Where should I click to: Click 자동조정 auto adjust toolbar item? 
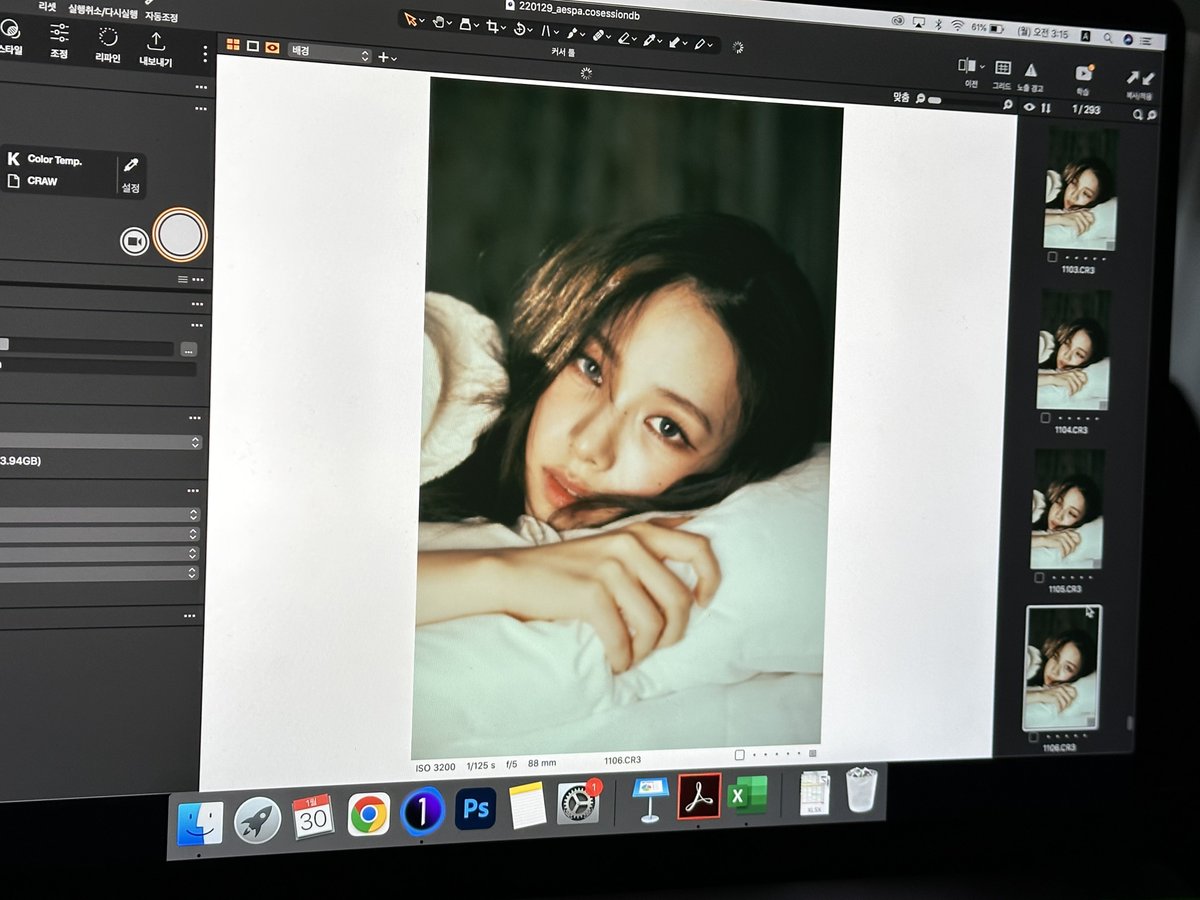pos(162,15)
